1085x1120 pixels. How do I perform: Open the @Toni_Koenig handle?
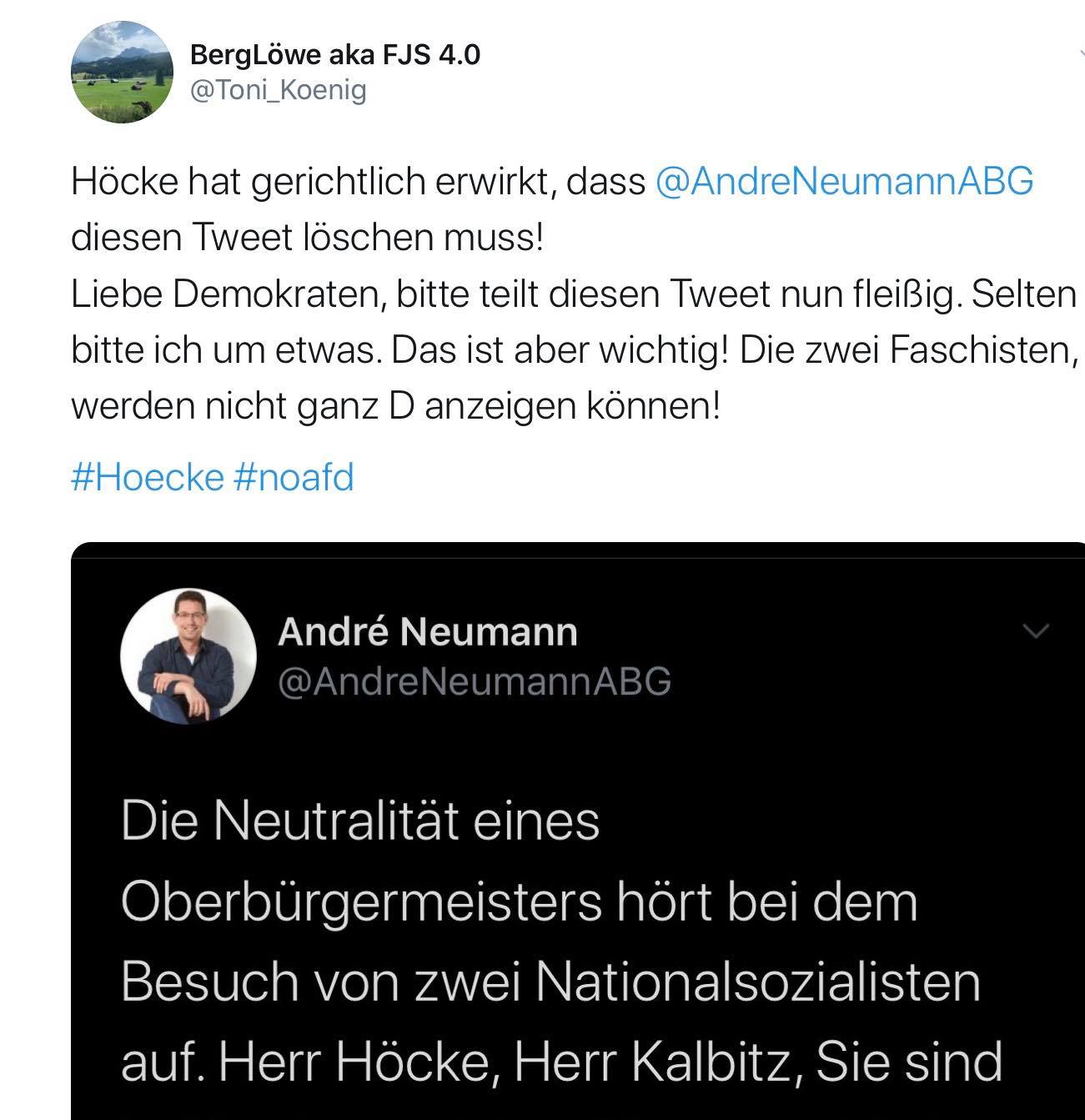279,90
